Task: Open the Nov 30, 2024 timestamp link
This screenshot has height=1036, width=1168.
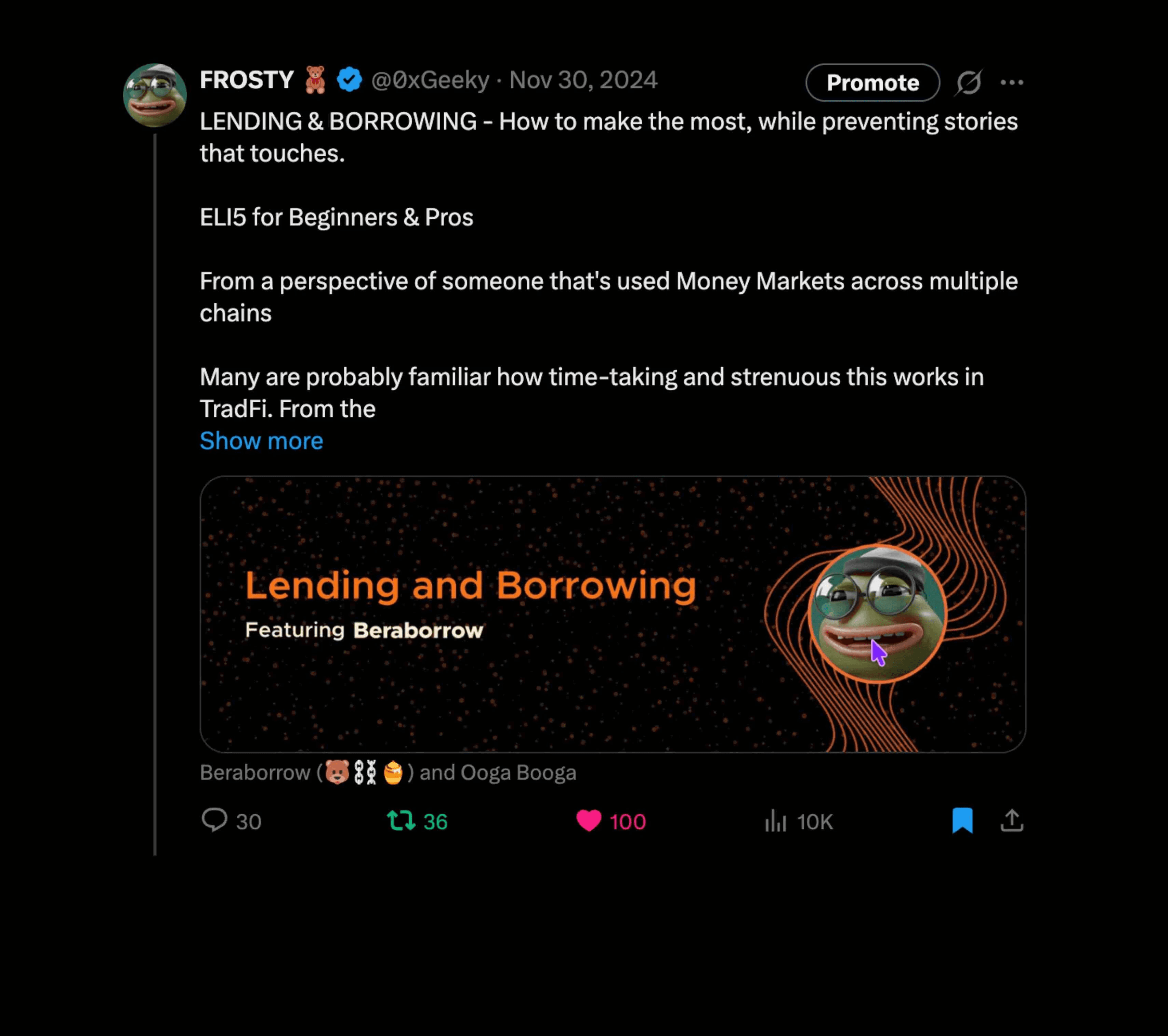Action: pyautogui.click(x=583, y=80)
